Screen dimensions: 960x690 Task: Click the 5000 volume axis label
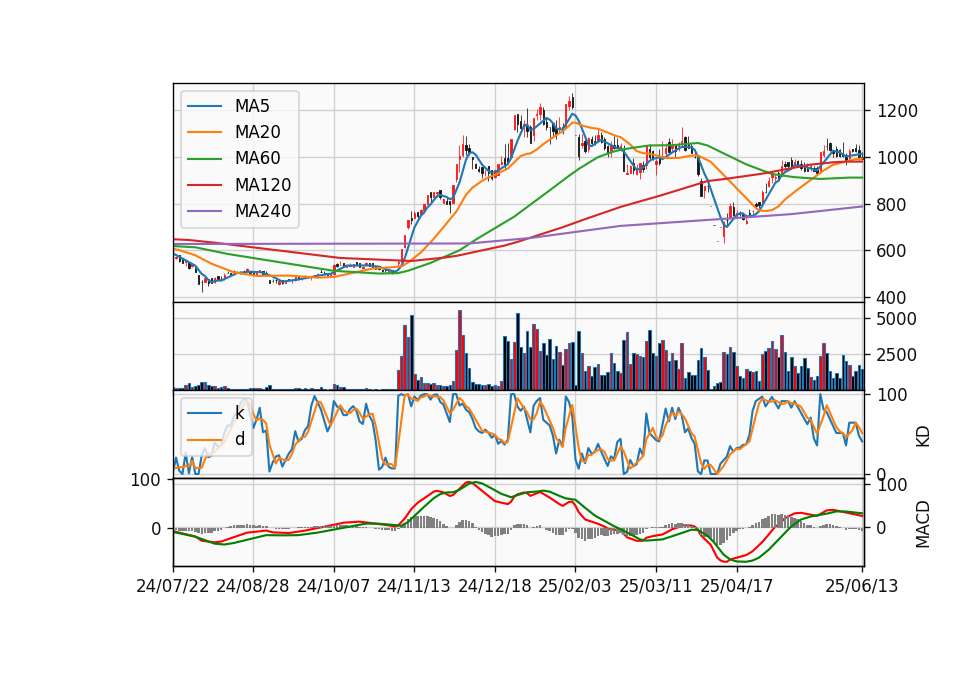[x=897, y=319]
